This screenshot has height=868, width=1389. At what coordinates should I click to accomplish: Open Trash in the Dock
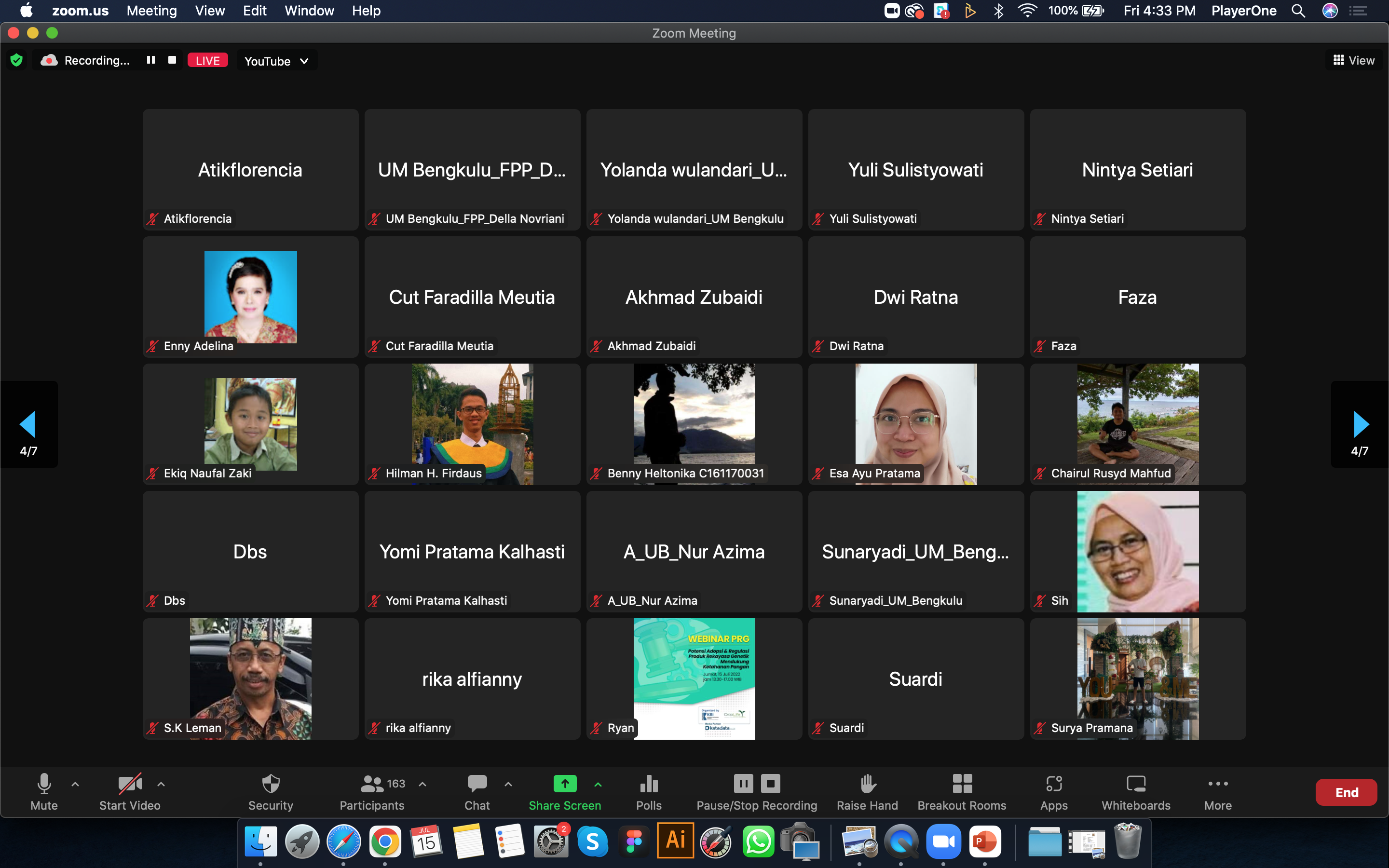[x=1127, y=841]
